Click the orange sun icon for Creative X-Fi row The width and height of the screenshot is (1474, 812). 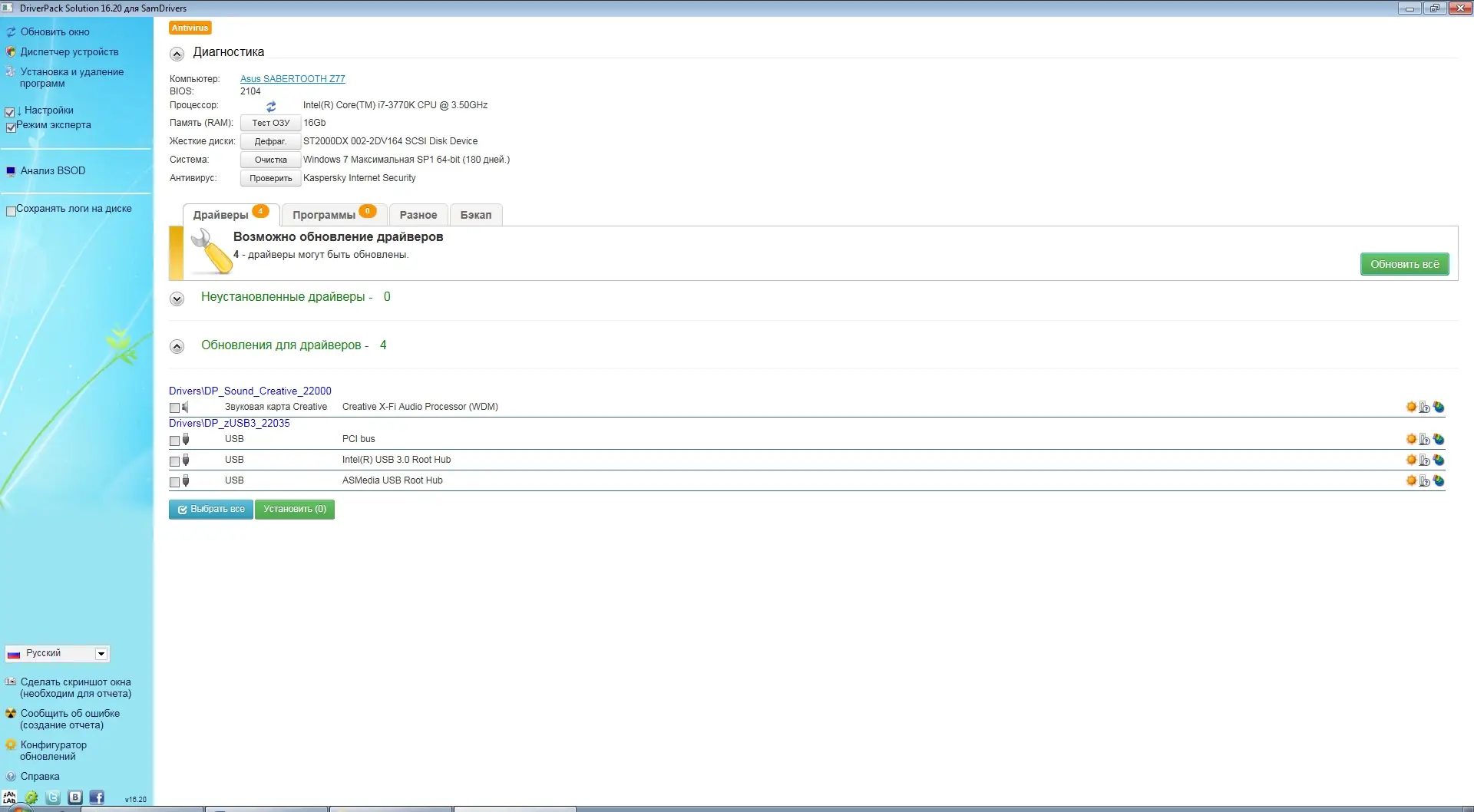pyautogui.click(x=1411, y=407)
